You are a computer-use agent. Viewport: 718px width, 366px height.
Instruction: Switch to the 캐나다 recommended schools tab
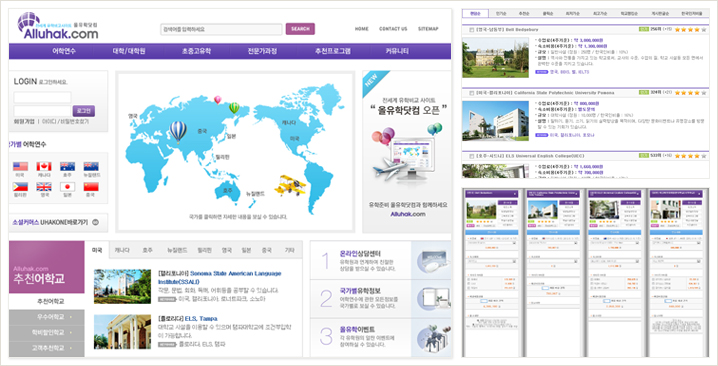tap(122, 250)
